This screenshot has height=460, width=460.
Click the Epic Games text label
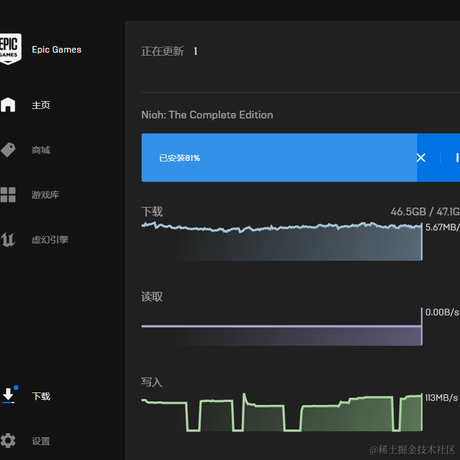pos(57,50)
